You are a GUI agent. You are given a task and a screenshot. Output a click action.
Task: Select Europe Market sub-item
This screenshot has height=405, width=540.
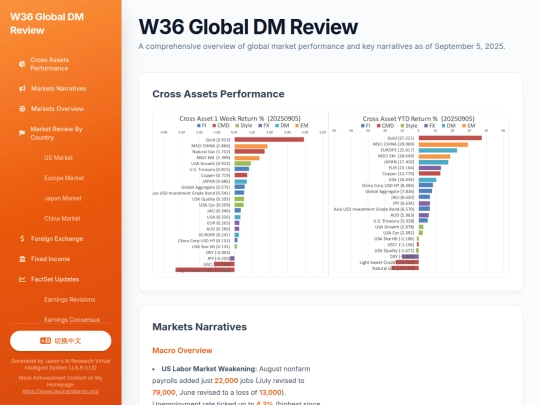64,178
